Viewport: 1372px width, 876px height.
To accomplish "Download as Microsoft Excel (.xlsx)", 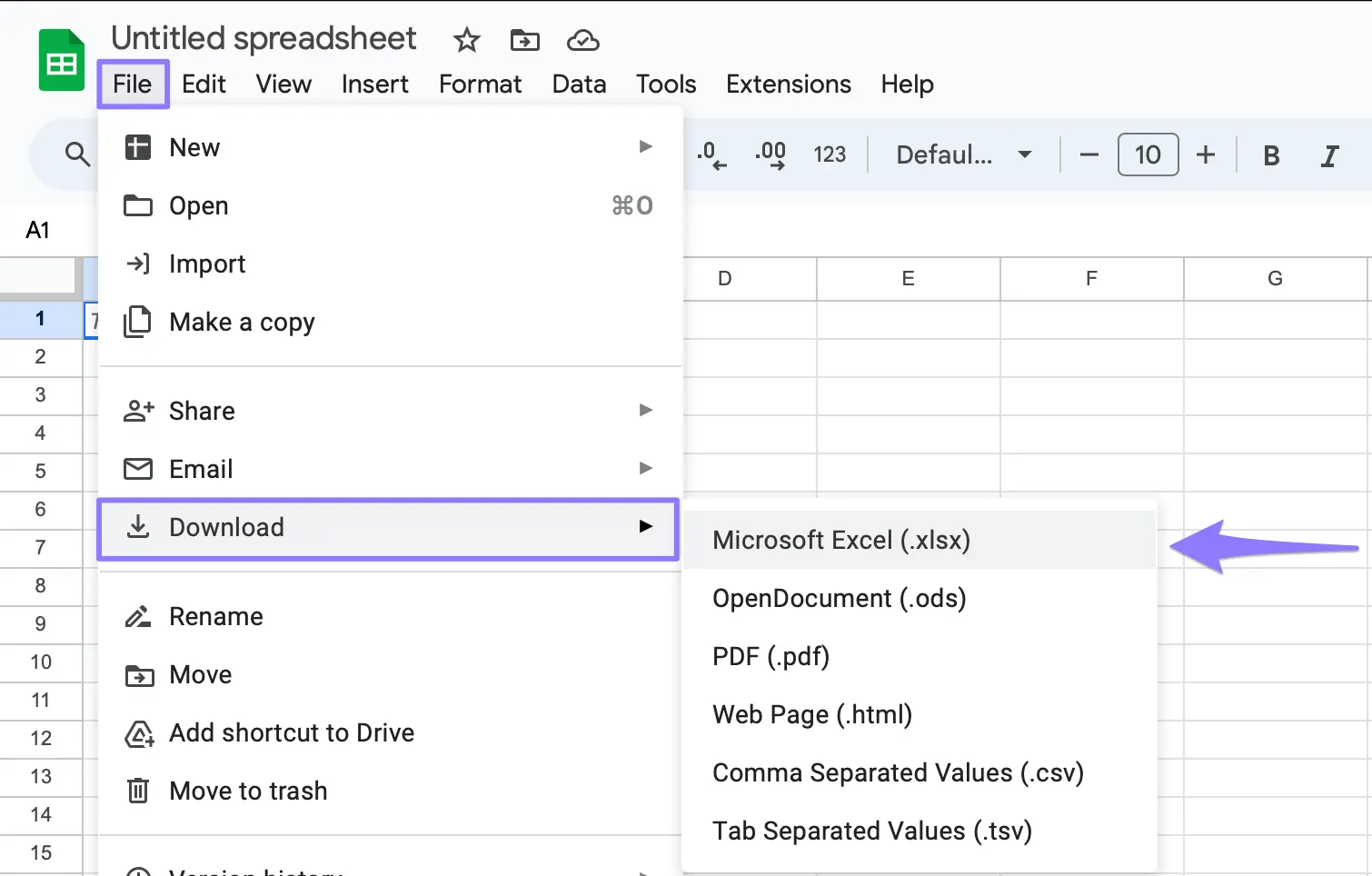I will tap(920, 540).
